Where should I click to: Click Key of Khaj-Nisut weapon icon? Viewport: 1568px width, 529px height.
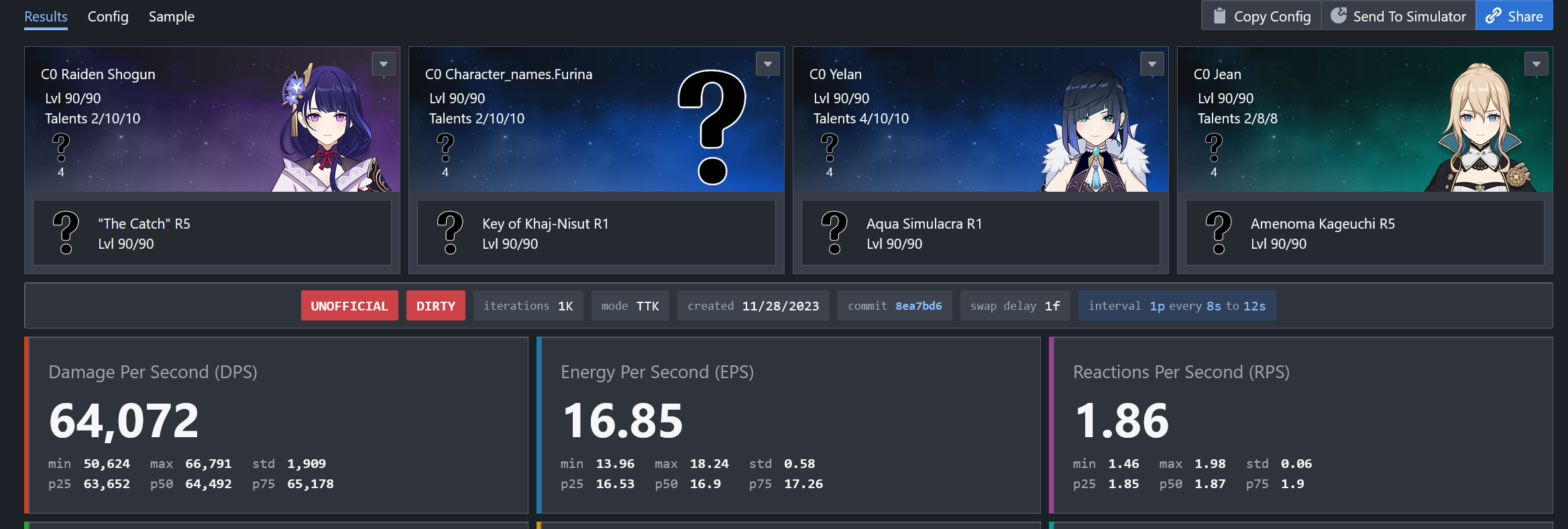coord(450,233)
